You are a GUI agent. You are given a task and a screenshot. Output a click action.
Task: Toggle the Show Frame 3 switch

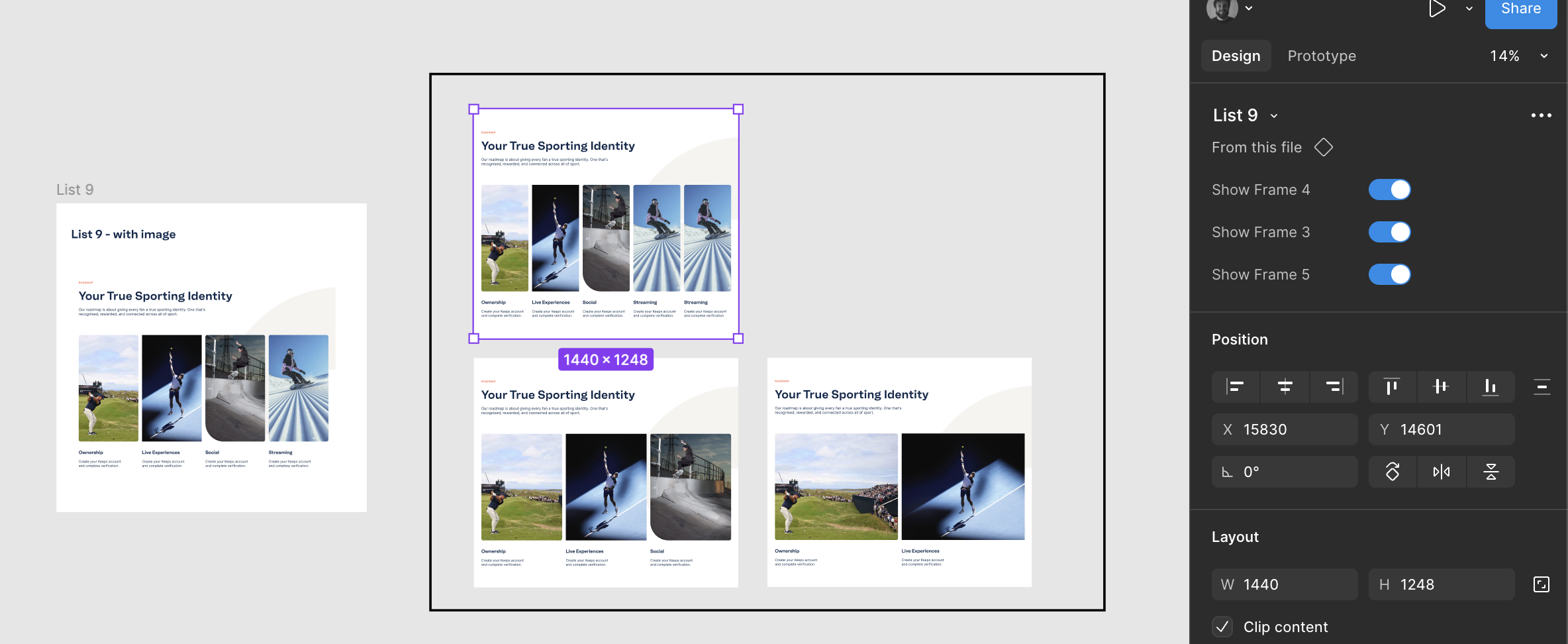point(1389,232)
